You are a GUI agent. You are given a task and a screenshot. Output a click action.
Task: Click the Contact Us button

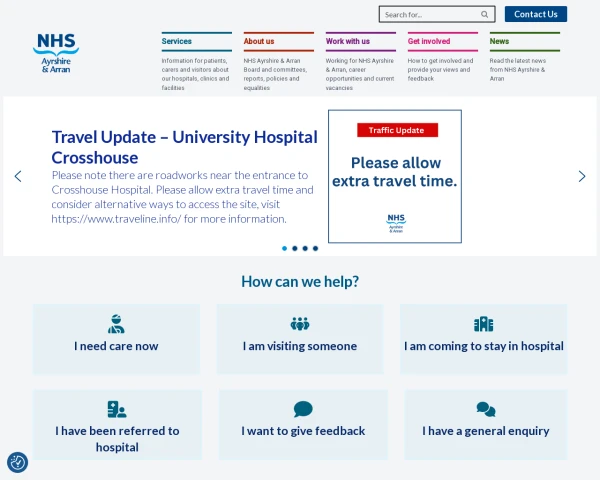[536, 14]
